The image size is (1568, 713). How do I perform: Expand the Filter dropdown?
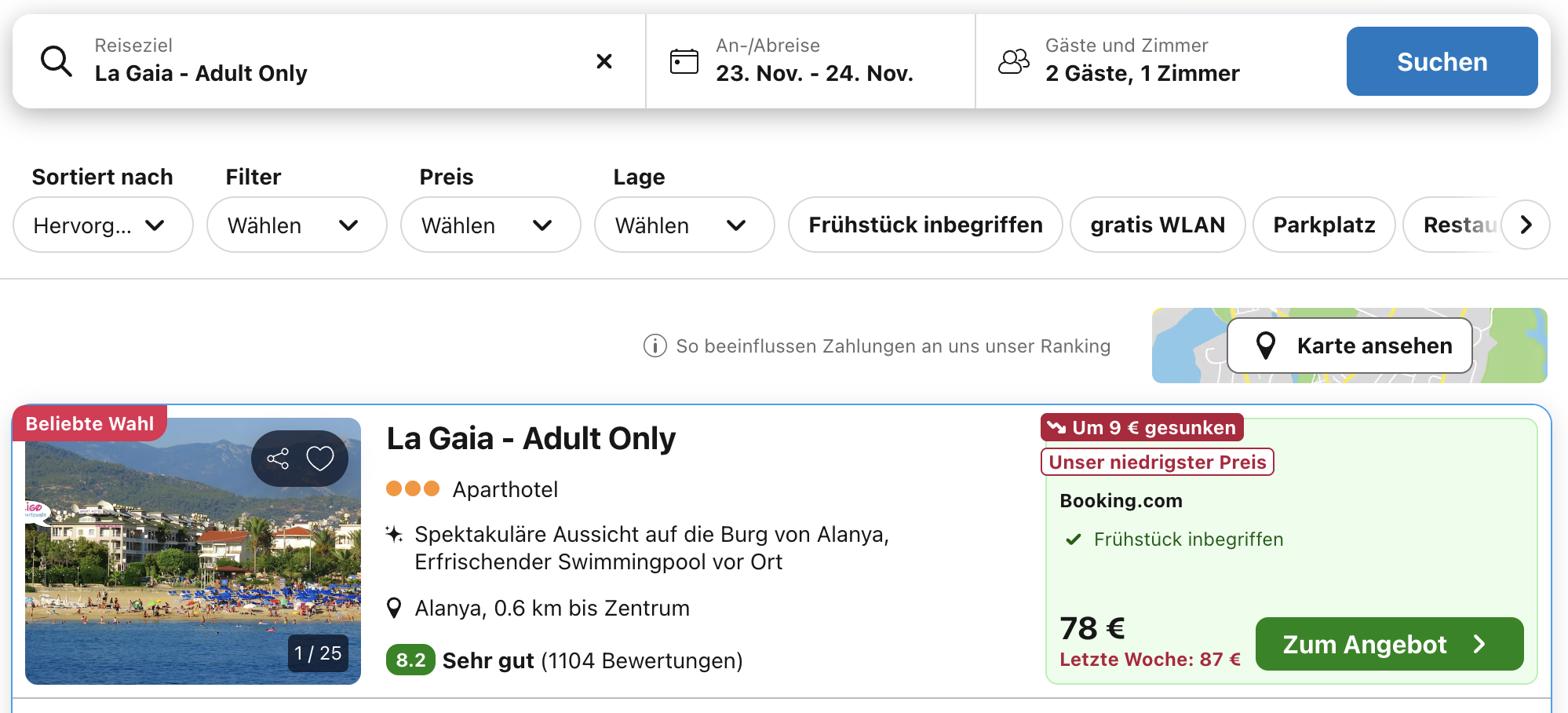pos(297,225)
